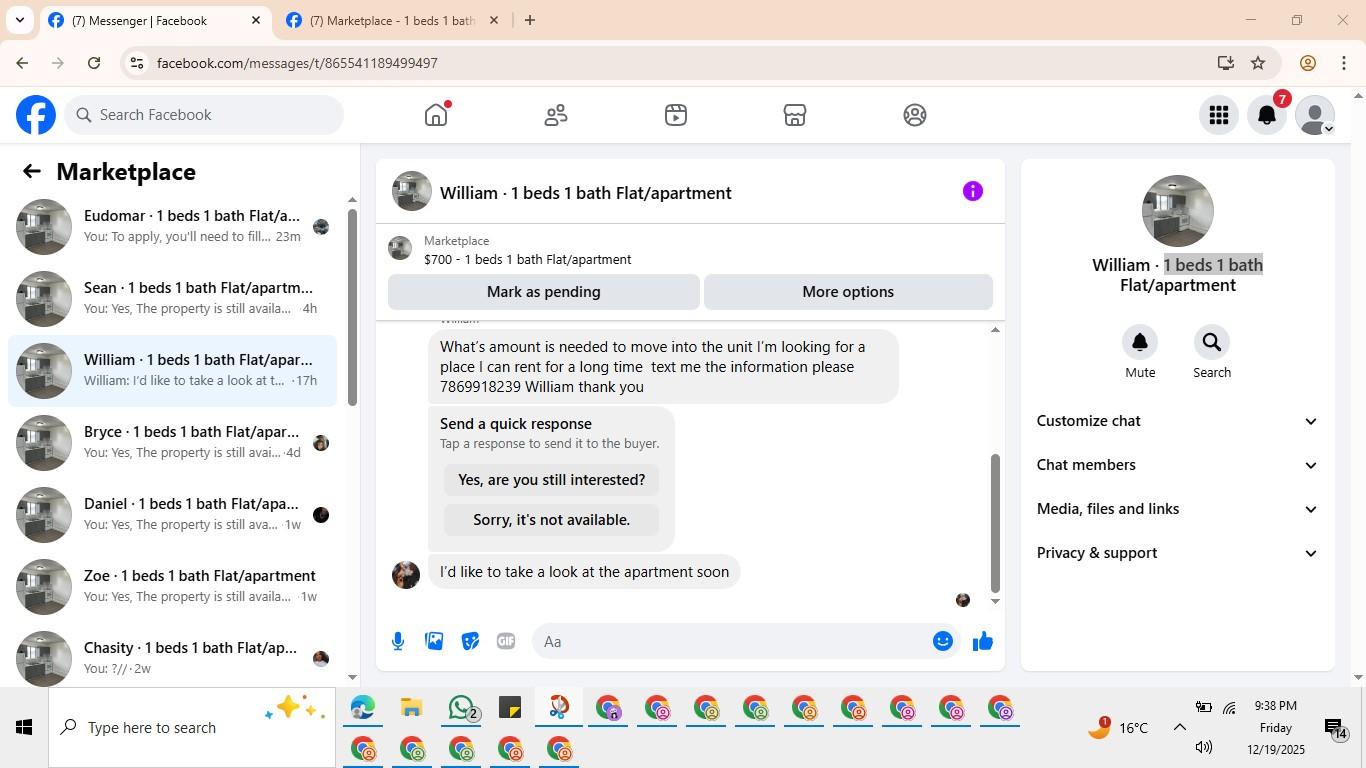Viewport: 1366px width, 768px height.
Task: Click the back arrow next to Marketplace
Action: pos(32,171)
